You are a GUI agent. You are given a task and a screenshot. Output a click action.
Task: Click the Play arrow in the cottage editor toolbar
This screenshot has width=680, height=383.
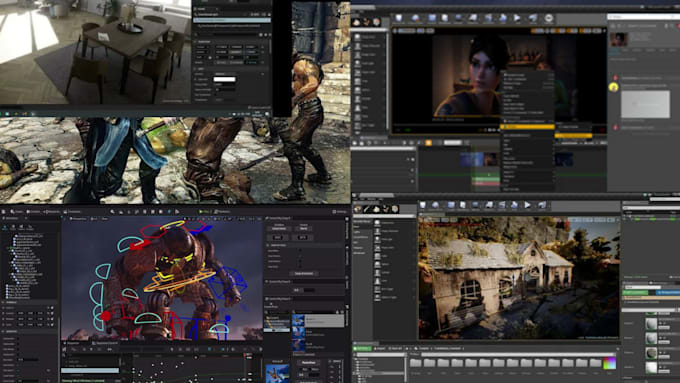(x=527, y=205)
